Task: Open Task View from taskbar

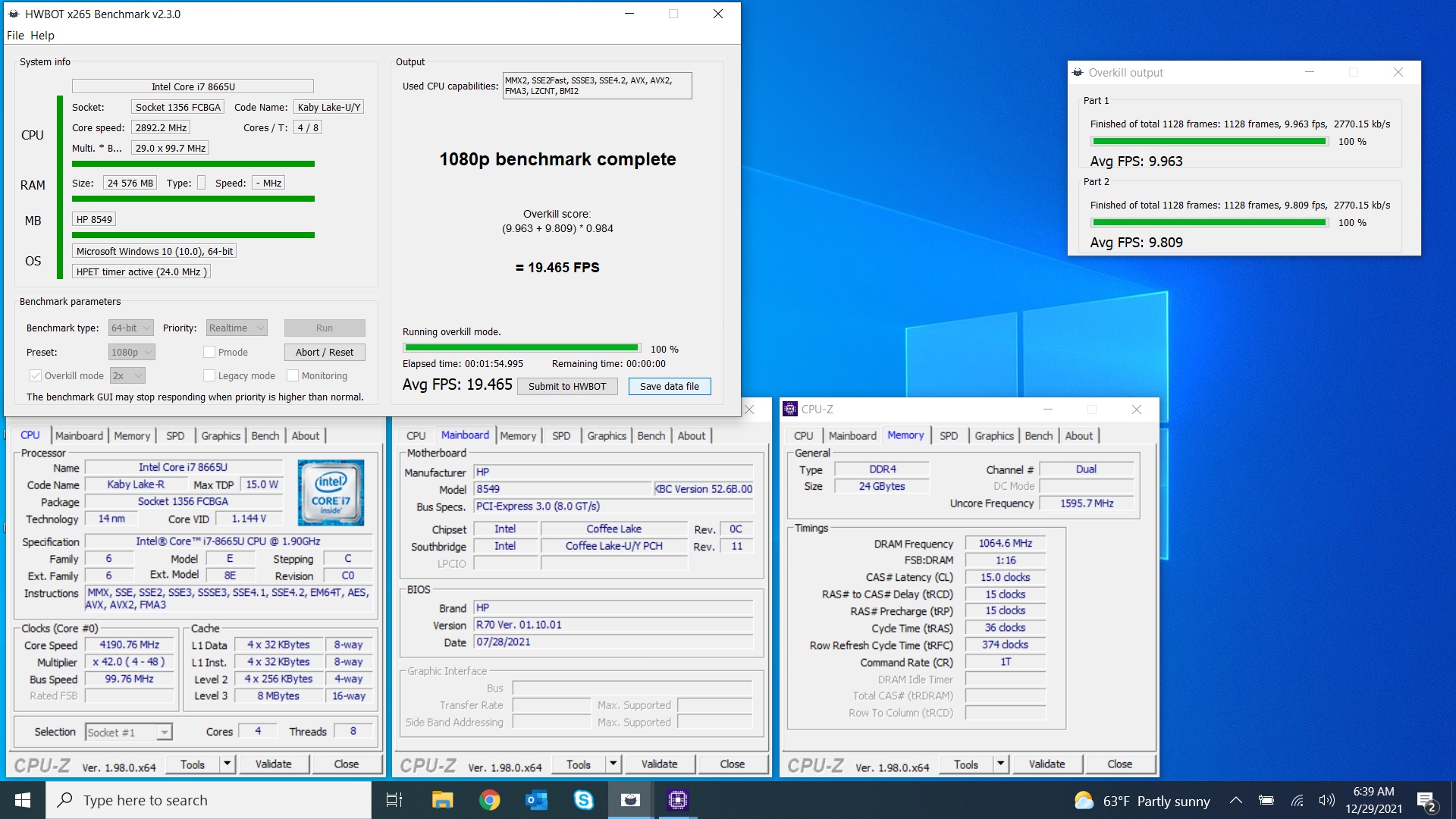Action: coord(394,800)
